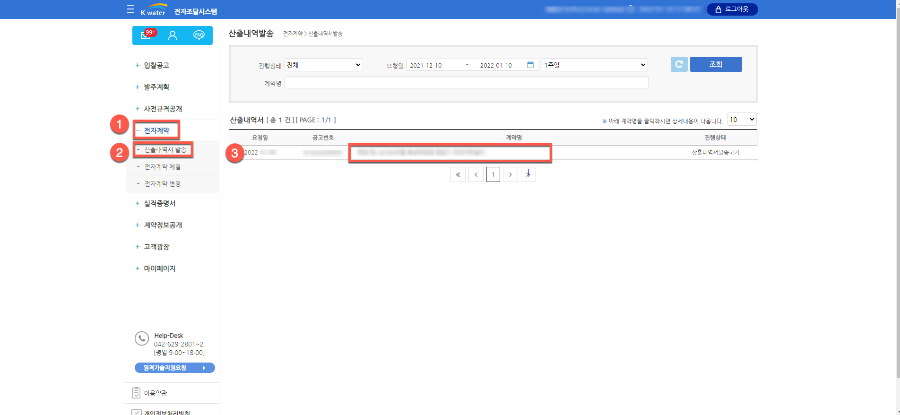900x415 pixels.
Task: Click the start date field 2021.12.10
Action: 435,65
